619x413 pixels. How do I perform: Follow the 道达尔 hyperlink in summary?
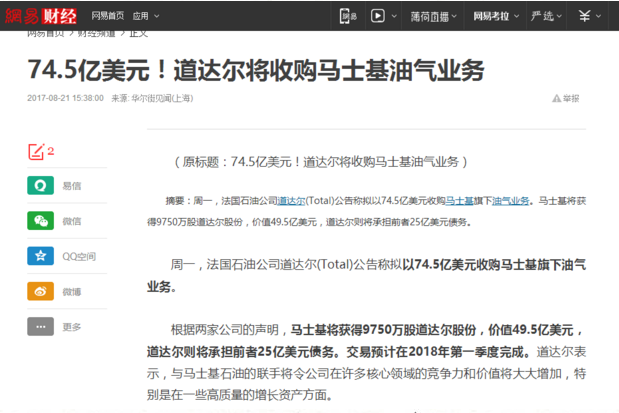291,201
